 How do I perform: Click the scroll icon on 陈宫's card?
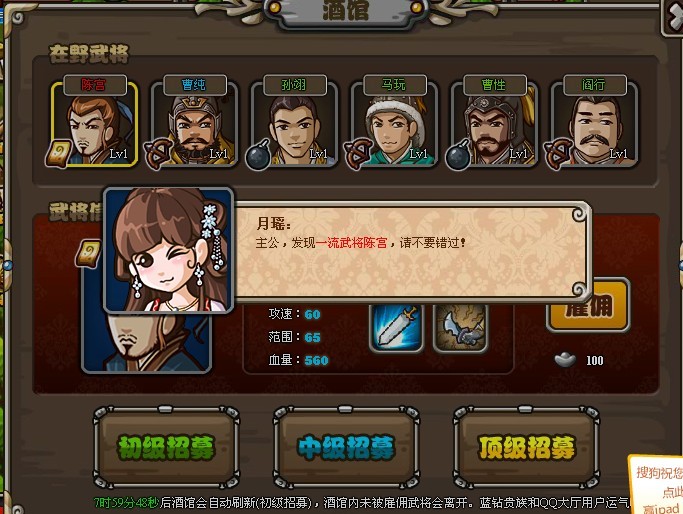pos(58,153)
